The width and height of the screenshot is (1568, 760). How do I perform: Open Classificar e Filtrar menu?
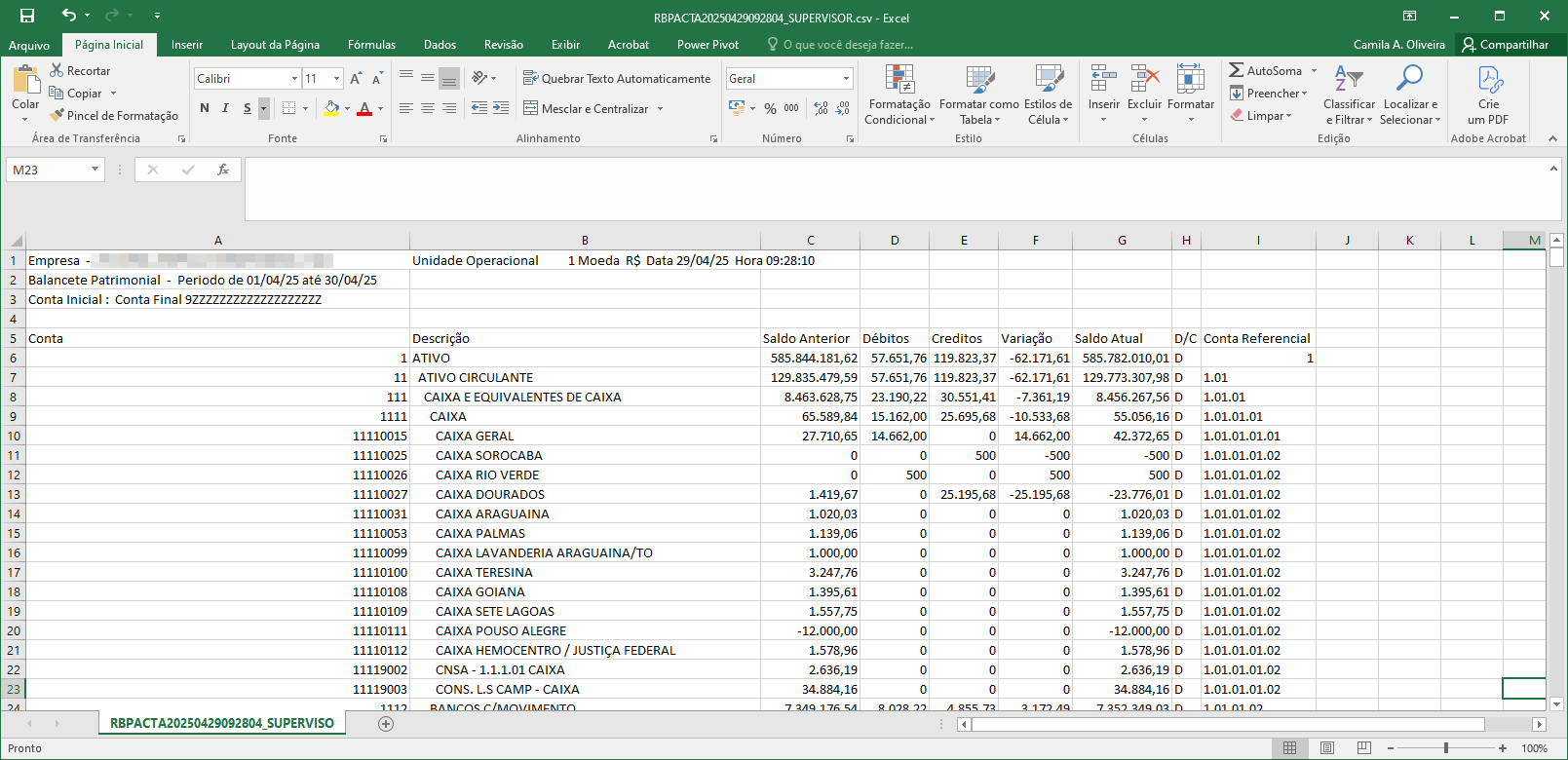tap(1349, 95)
